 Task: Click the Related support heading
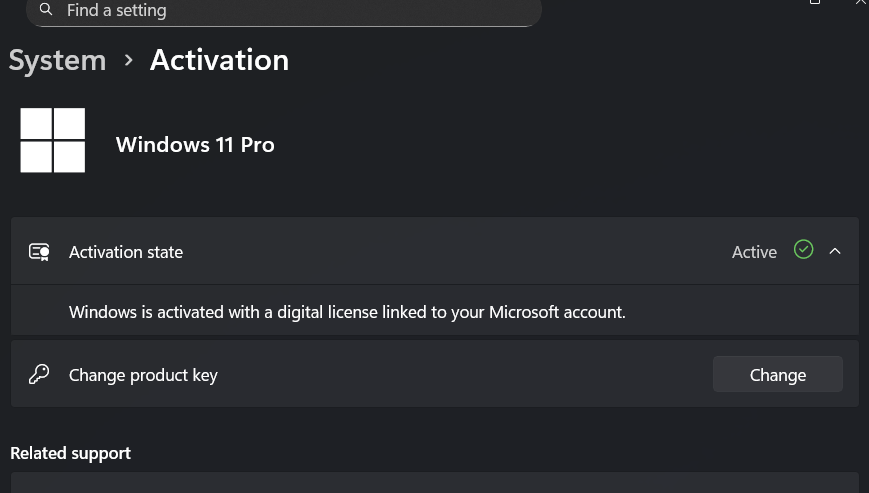coord(70,453)
